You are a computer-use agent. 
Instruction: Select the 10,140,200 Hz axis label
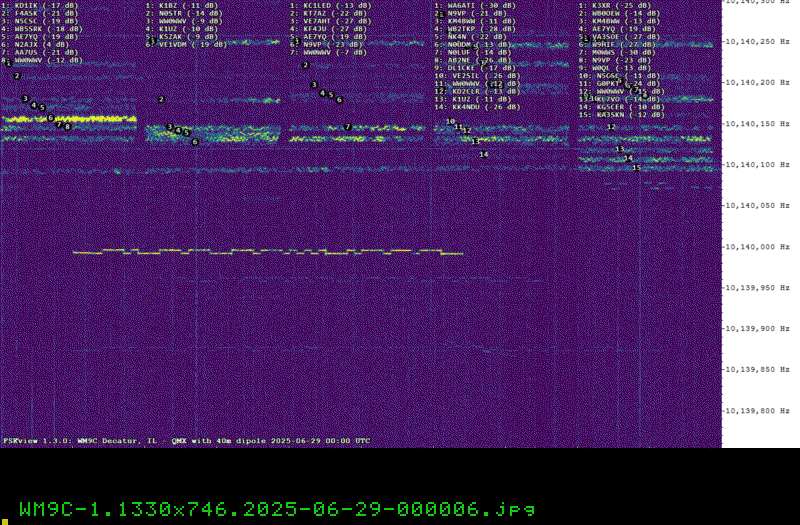(758, 82)
